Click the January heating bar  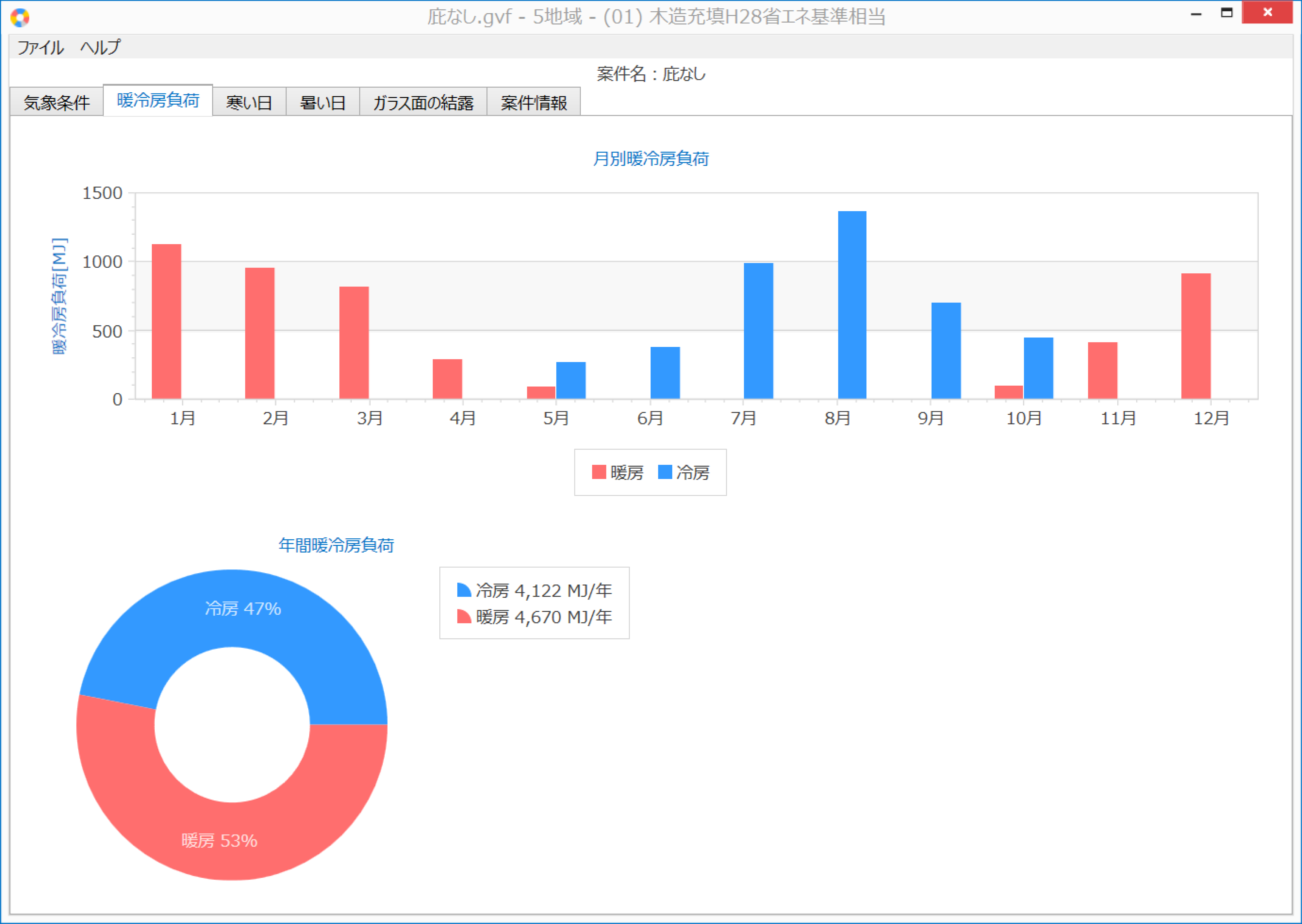tap(167, 322)
